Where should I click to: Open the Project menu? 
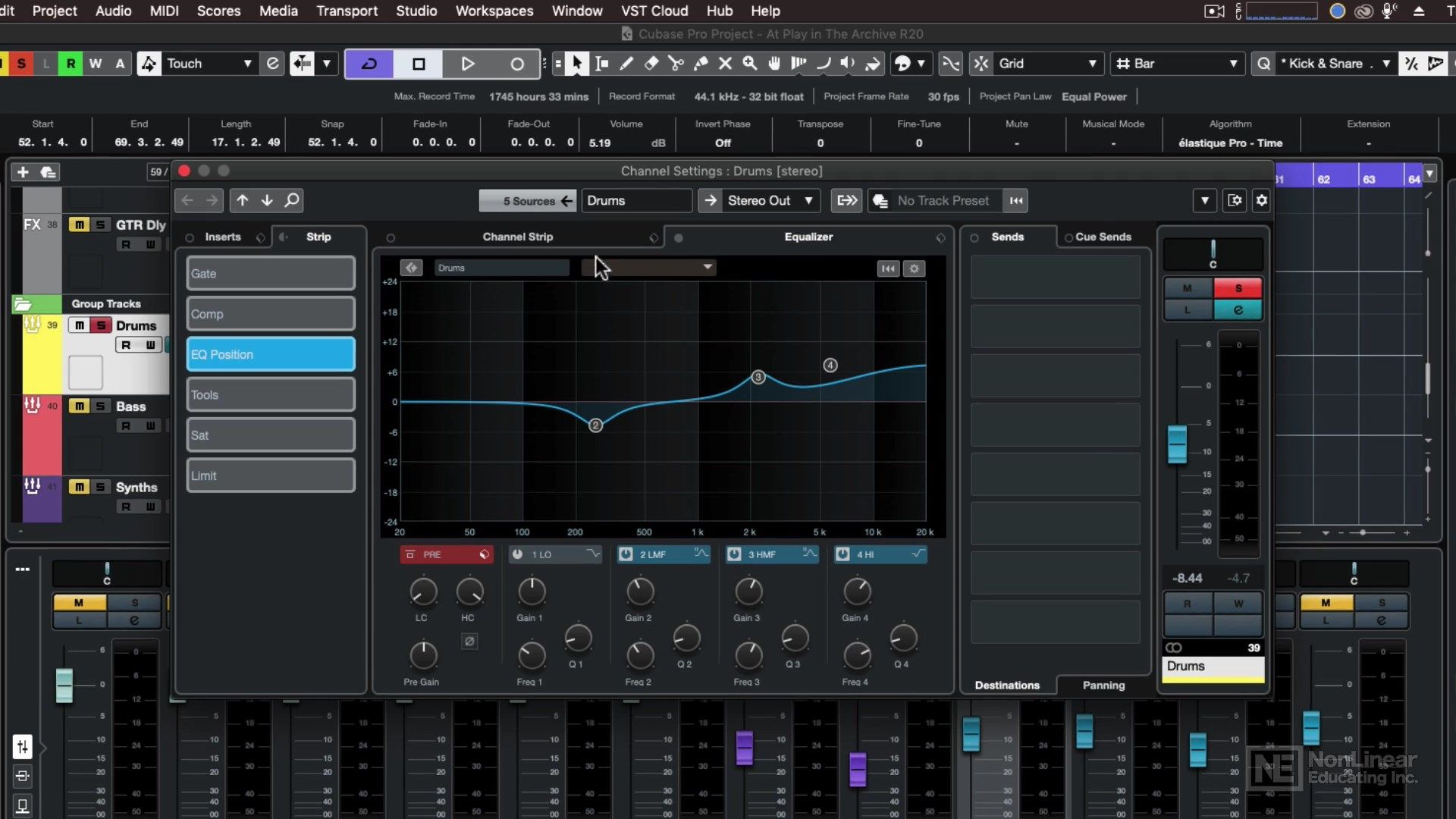click(55, 11)
